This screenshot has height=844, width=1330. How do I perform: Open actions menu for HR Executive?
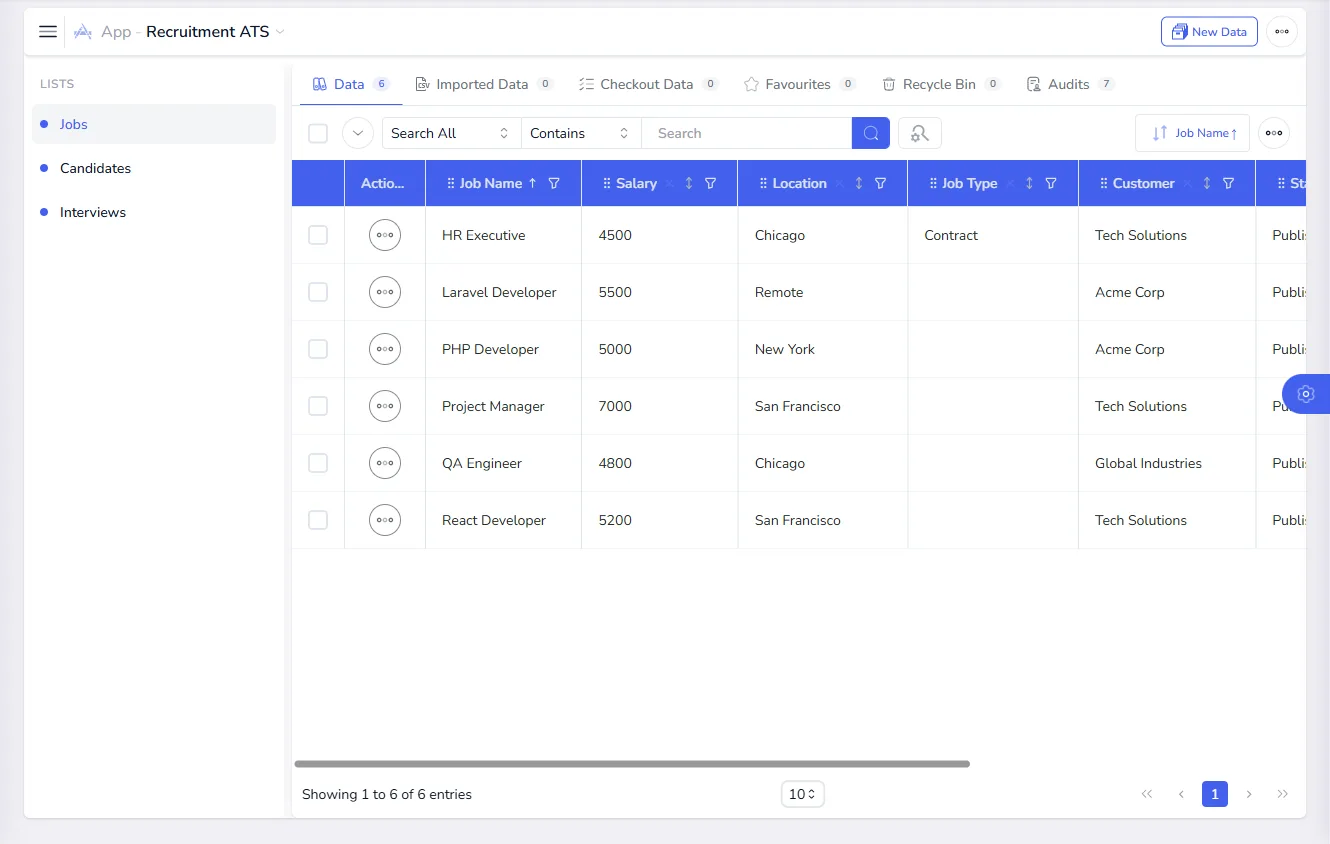coord(385,235)
